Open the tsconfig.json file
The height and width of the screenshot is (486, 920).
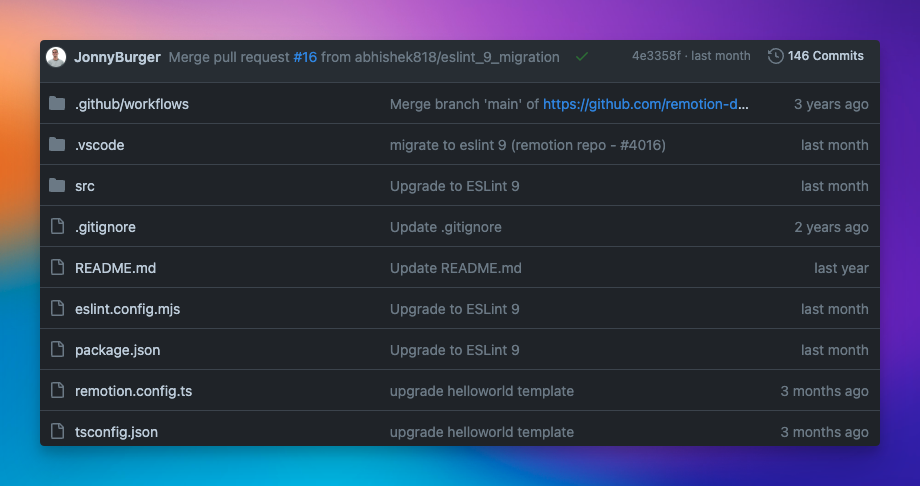[x=116, y=432]
